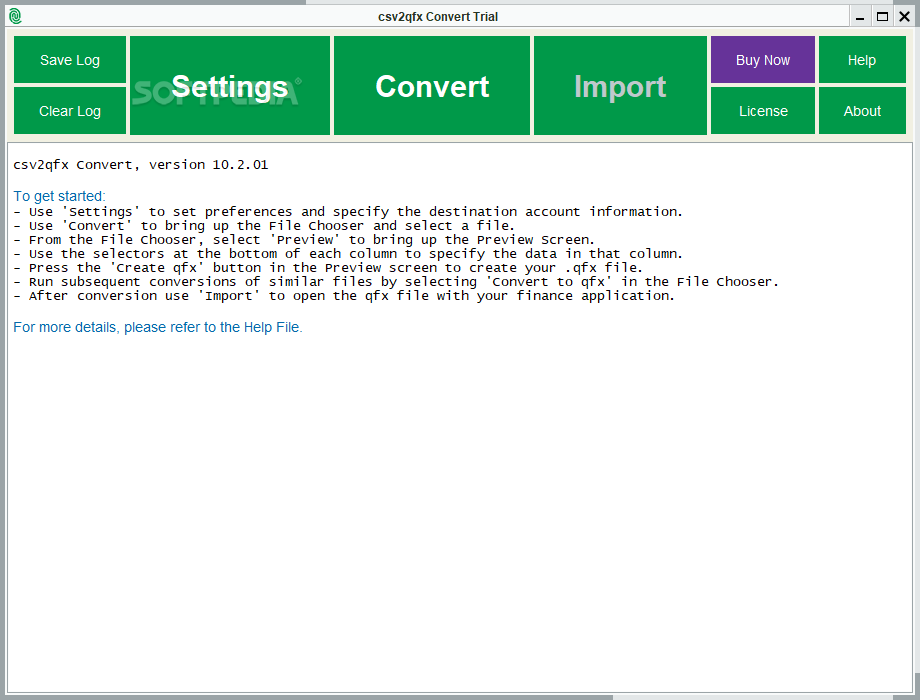Click 'For more details, please refer to the Help File.'
Screen dimensions: 920x700
click(x=158, y=327)
